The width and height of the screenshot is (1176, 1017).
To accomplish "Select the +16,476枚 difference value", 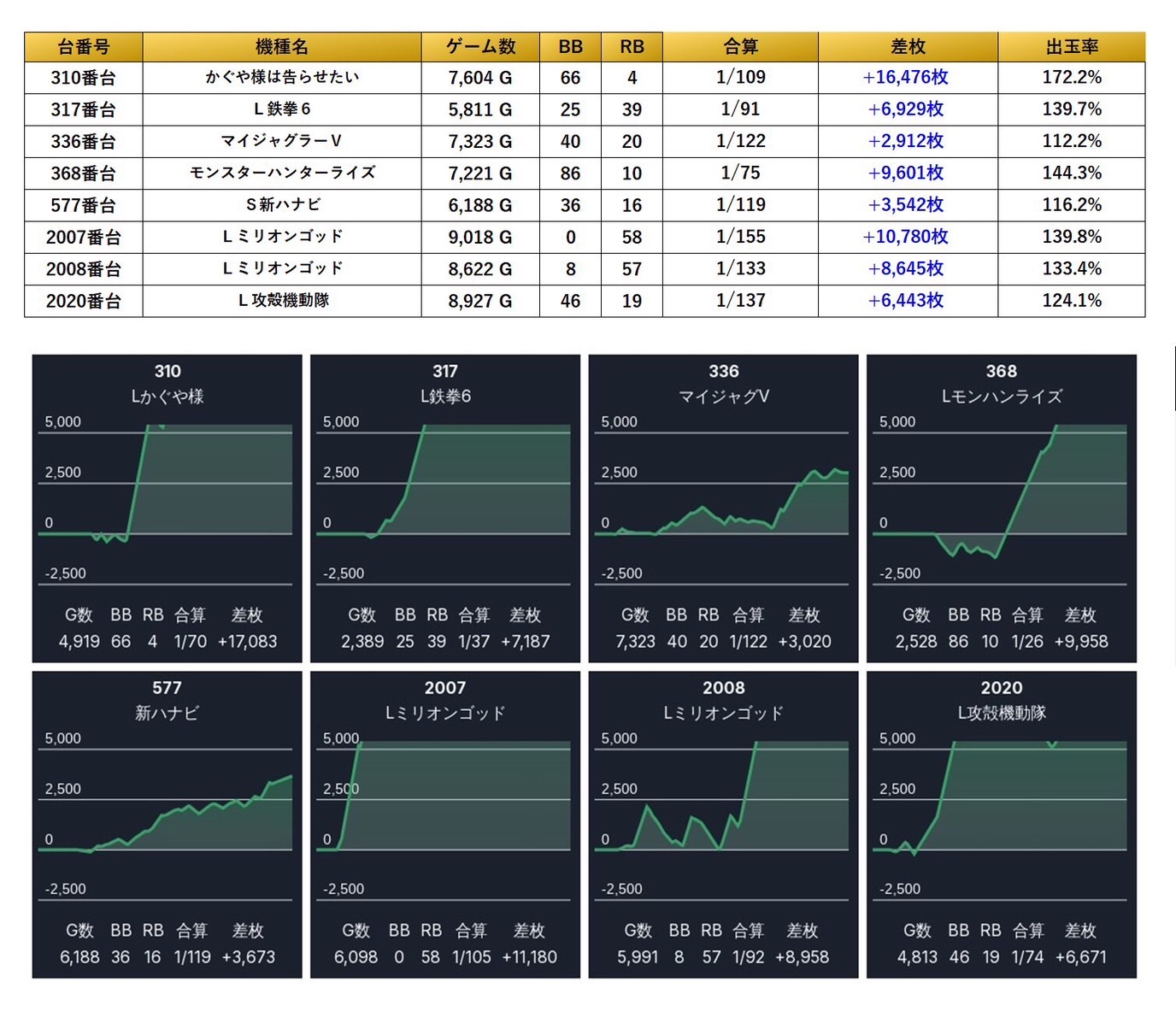I will pyautogui.click(x=906, y=77).
